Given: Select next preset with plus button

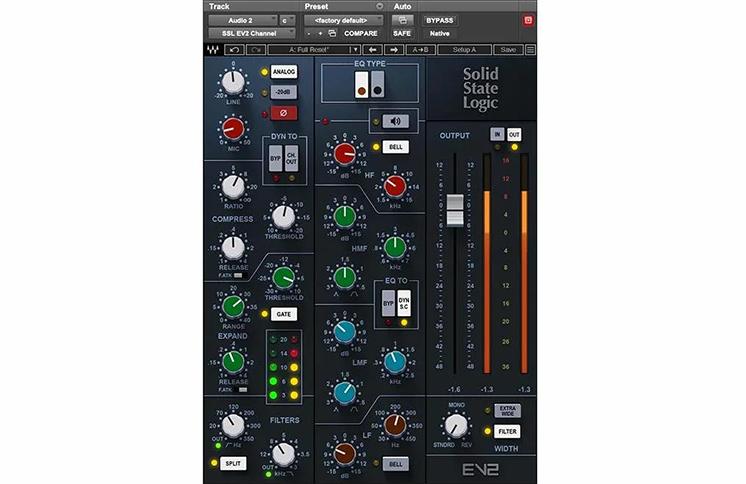Looking at the screenshot, I should click(x=320, y=33).
